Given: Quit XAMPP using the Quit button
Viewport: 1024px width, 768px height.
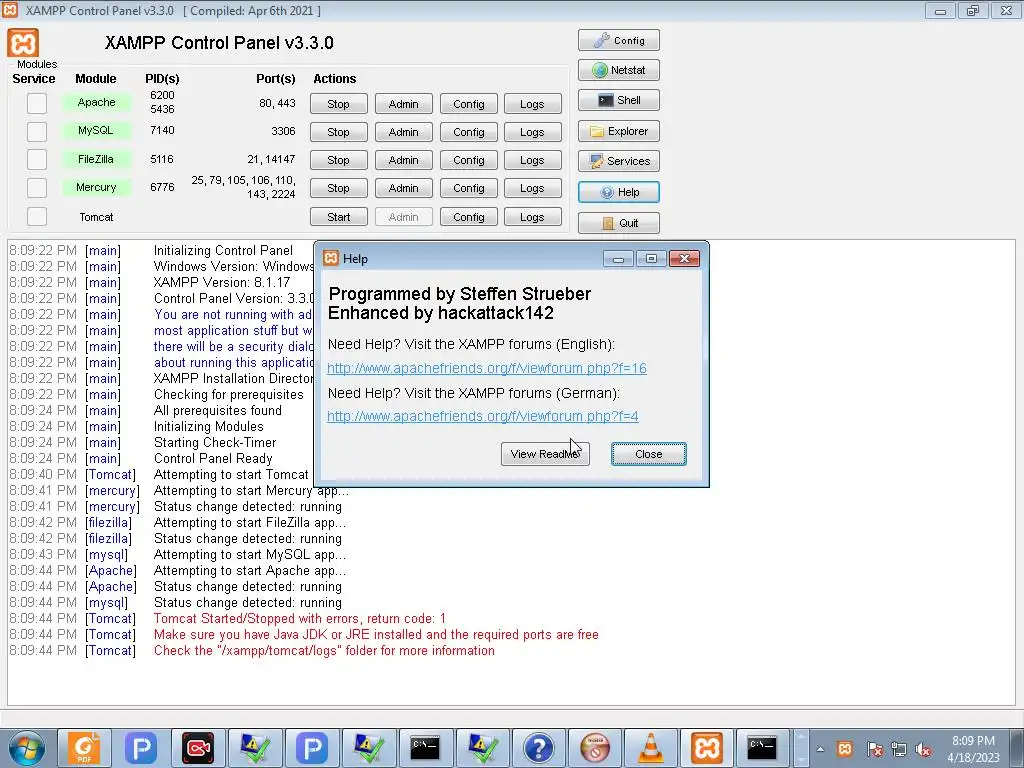Looking at the screenshot, I should coord(618,223).
